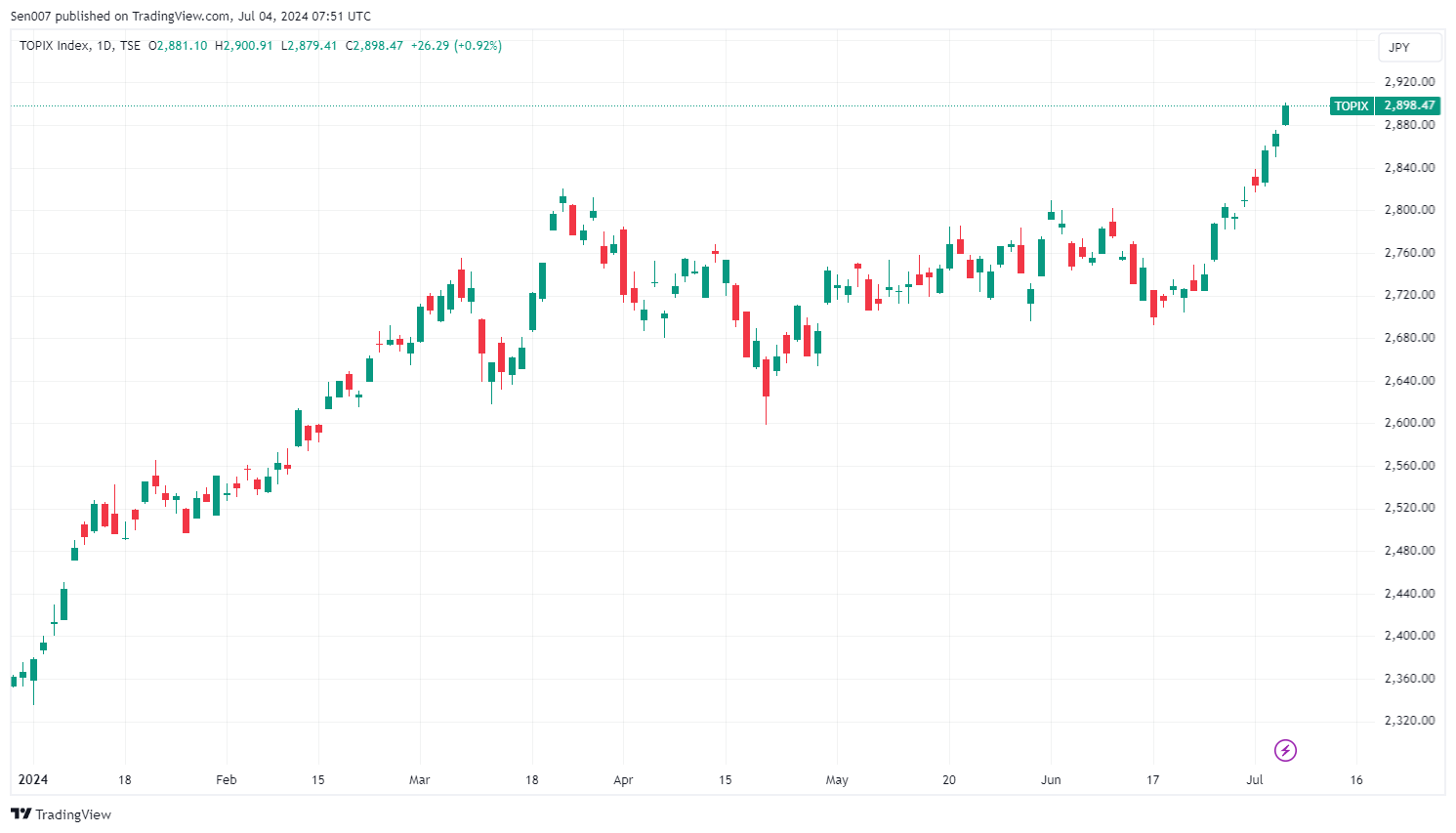This screenshot has height=833, width=1456.
Task: Click the 2,920.00 price scale label
Action: [1409, 82]
